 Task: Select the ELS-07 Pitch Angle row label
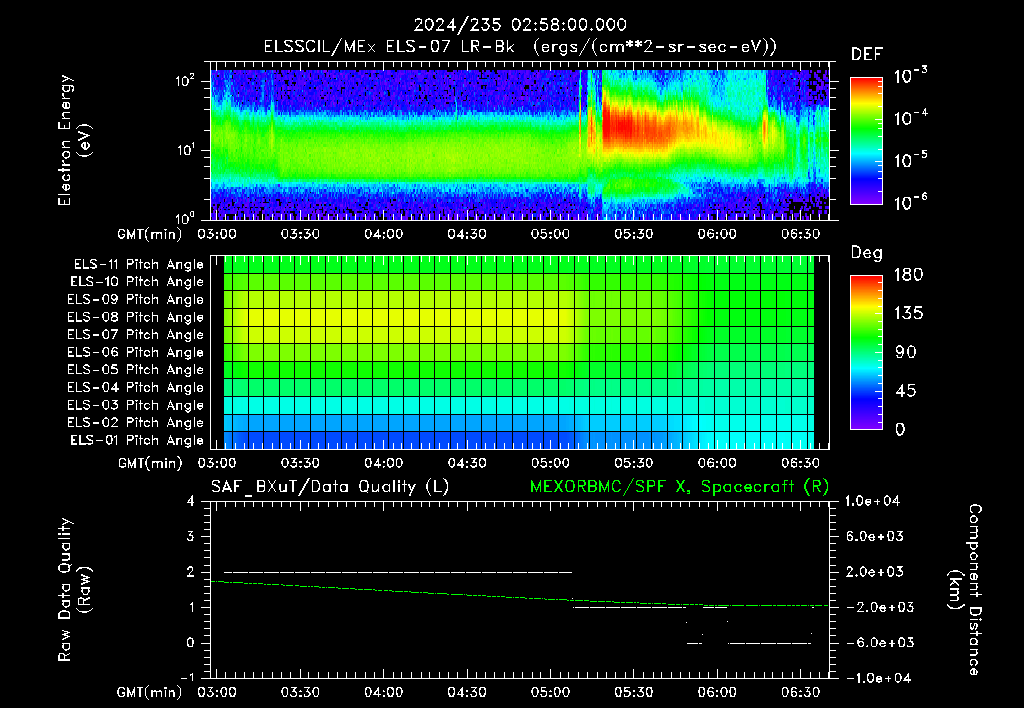(135, 335)
